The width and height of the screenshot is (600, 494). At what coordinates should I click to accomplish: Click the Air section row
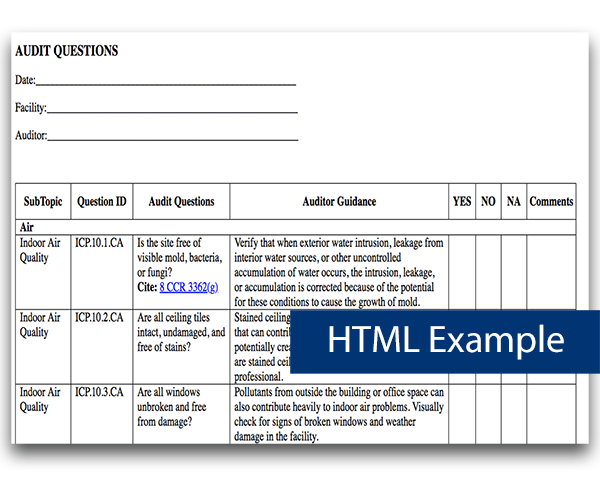(x=295, y=227)
